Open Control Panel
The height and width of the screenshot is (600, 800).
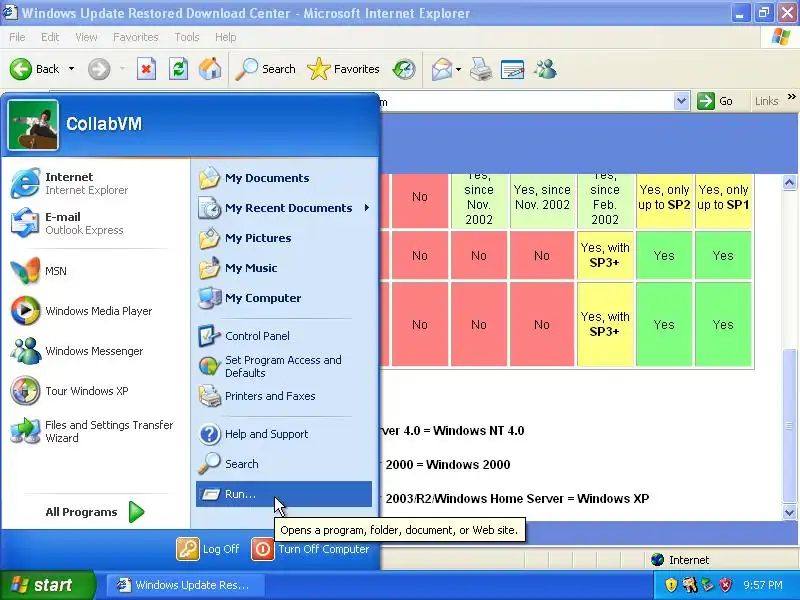[284, 336]
